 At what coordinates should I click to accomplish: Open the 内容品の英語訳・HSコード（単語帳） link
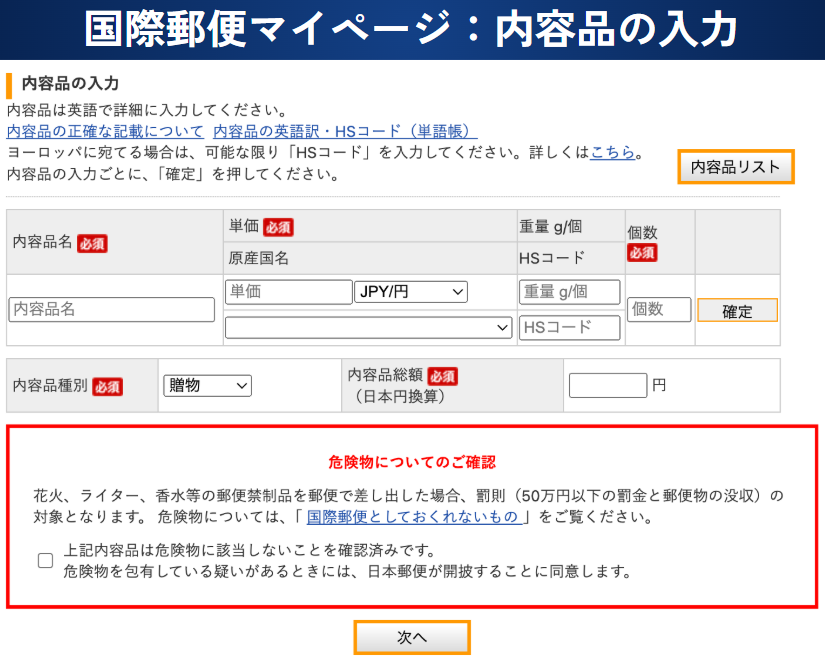tap(345, 131)
